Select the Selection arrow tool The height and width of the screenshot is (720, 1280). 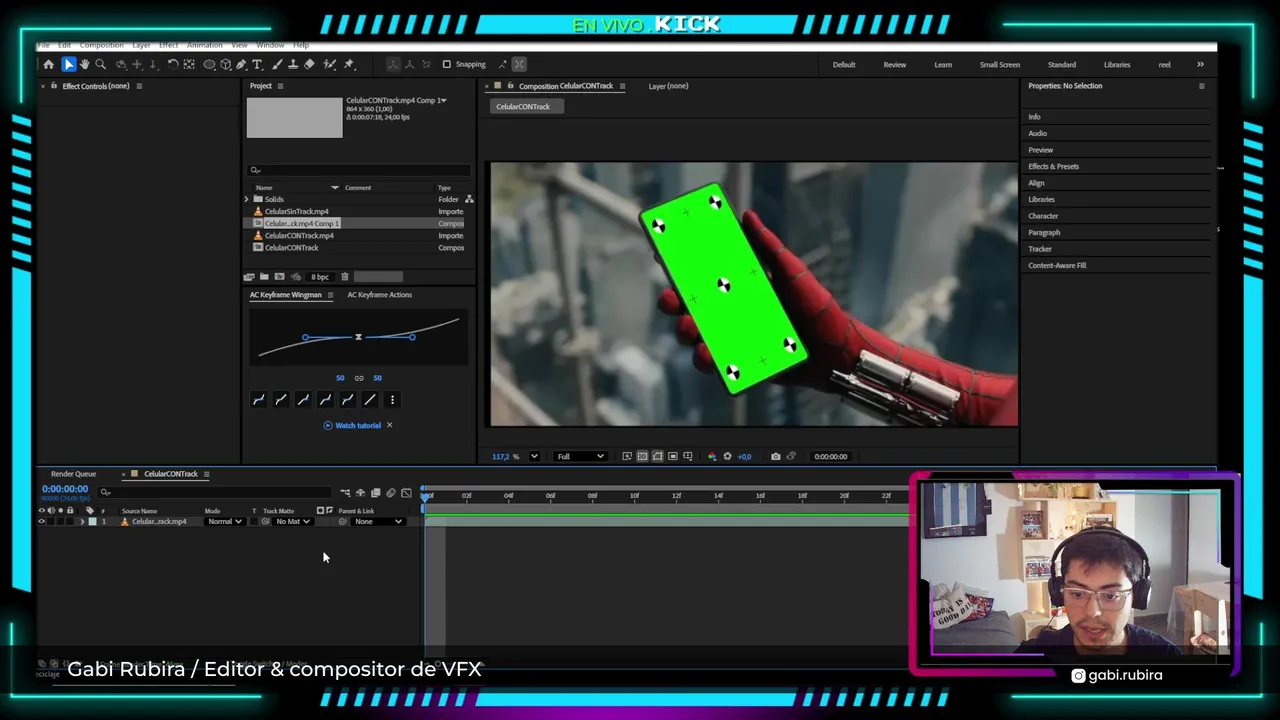[x=68, y=64]
